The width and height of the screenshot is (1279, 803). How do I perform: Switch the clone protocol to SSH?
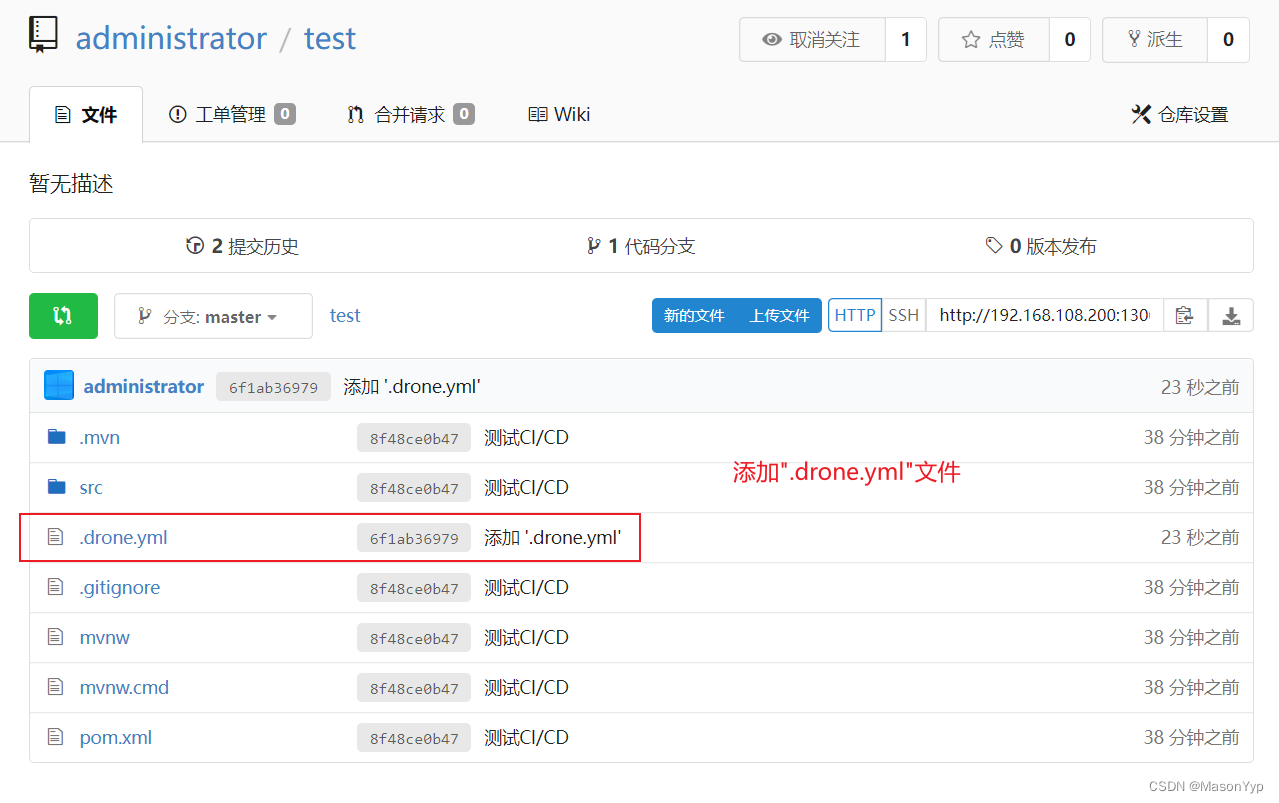pos(903,315)
